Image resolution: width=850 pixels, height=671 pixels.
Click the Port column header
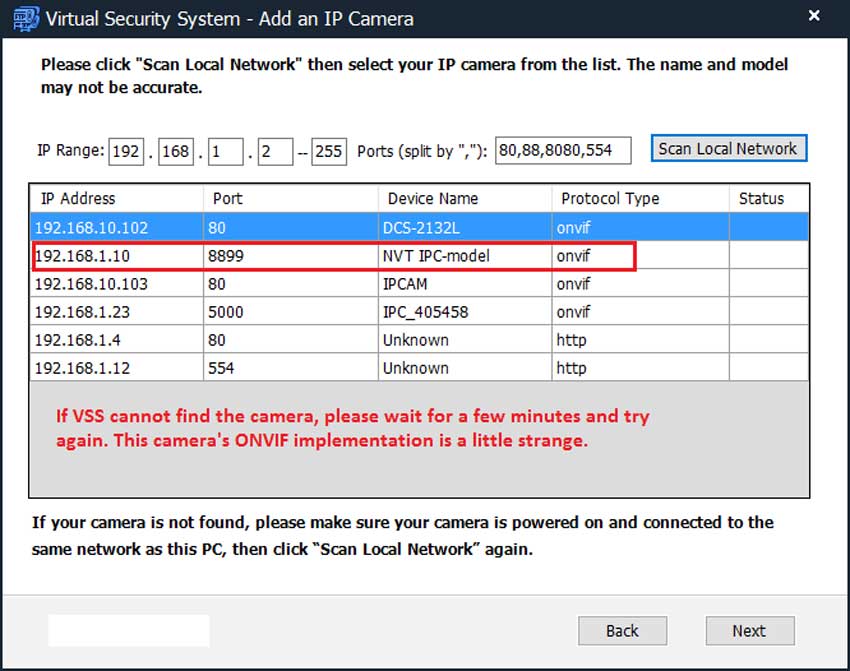click(290, 198)
